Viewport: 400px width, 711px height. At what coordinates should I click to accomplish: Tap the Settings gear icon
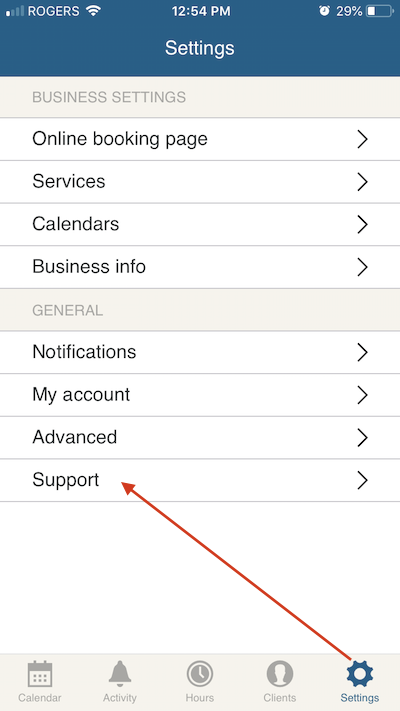tap(360, 674)
